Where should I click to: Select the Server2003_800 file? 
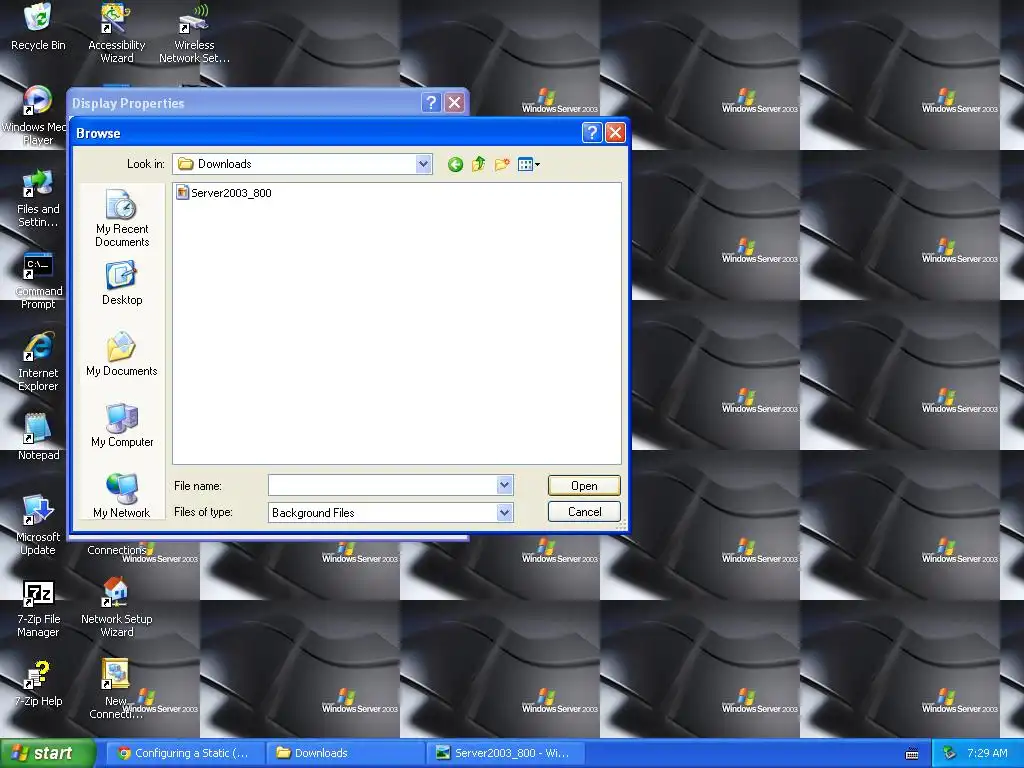[224, 193]
